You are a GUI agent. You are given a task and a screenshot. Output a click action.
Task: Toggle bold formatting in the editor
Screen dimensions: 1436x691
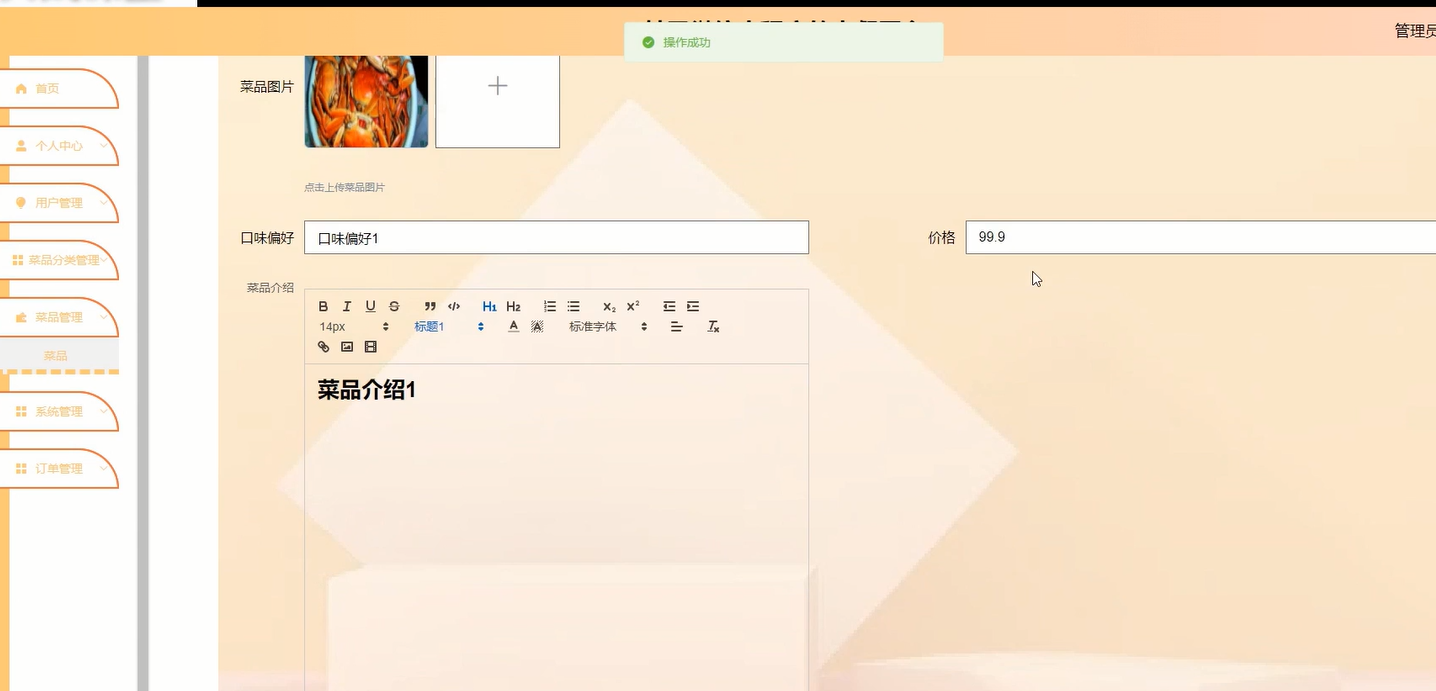(x=323, y=306)
